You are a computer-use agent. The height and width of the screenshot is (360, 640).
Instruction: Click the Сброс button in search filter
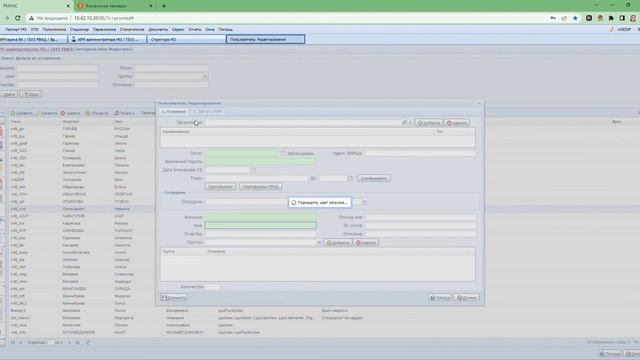(x=31, y=94)
